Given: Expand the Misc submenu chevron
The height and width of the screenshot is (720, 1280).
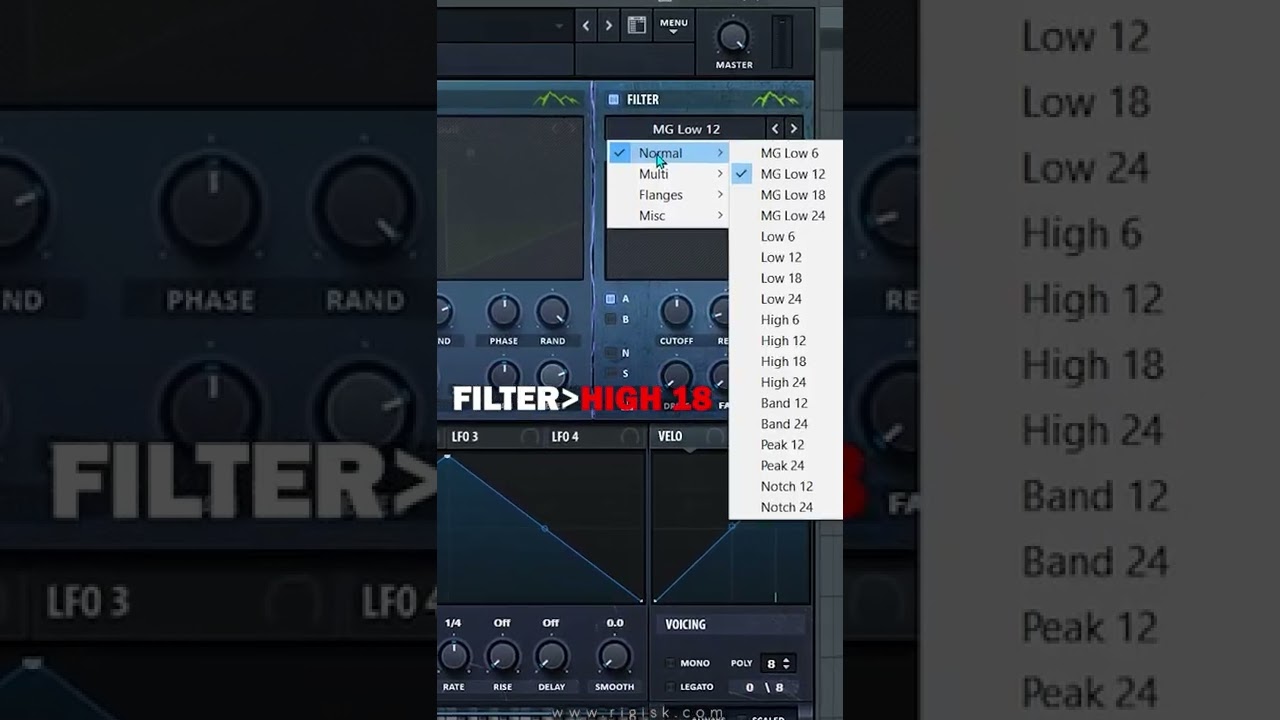Looking at the screenshot, I should coord(719,216).
